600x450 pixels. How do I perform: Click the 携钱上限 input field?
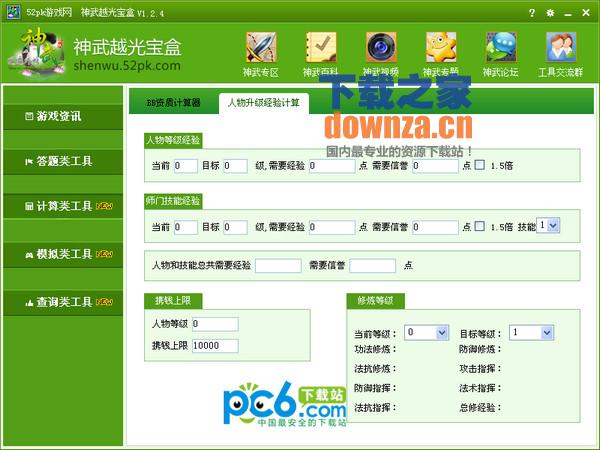coord(214,346)
